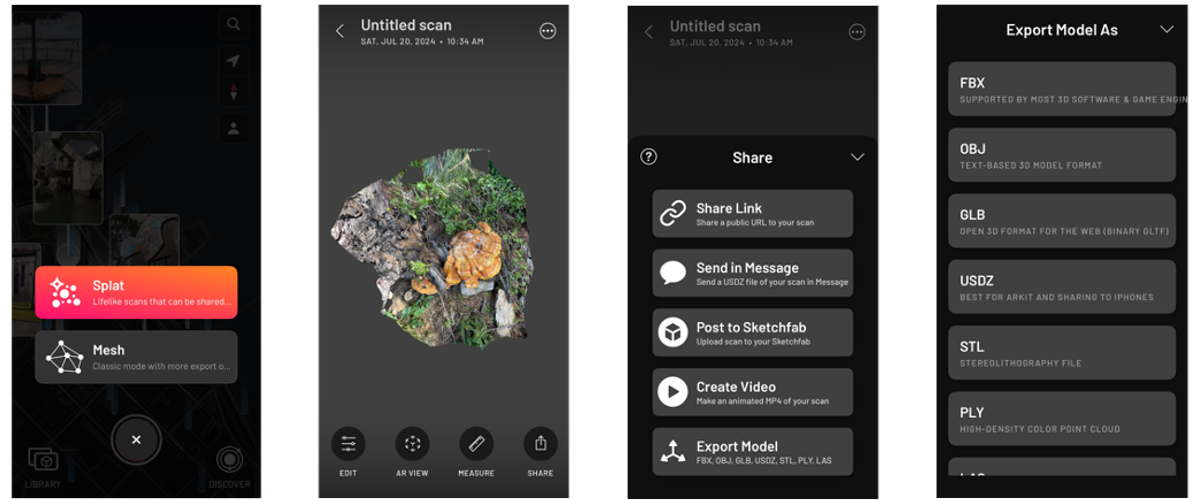Export model as USDZ
Viewport: 1200px width, 500px height.
click(1062, 287)
